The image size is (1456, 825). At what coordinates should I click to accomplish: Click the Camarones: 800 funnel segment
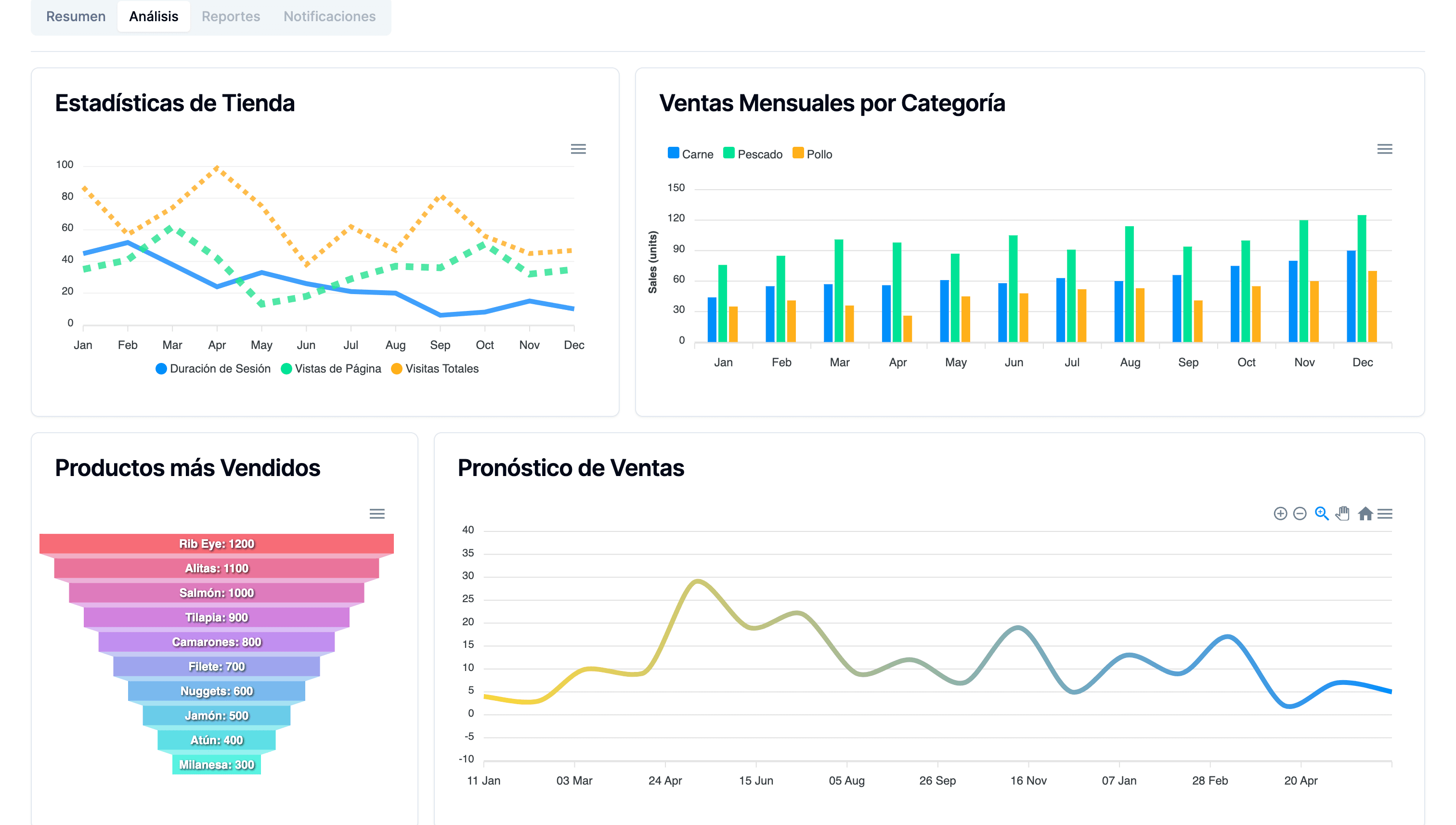(217, 642)
